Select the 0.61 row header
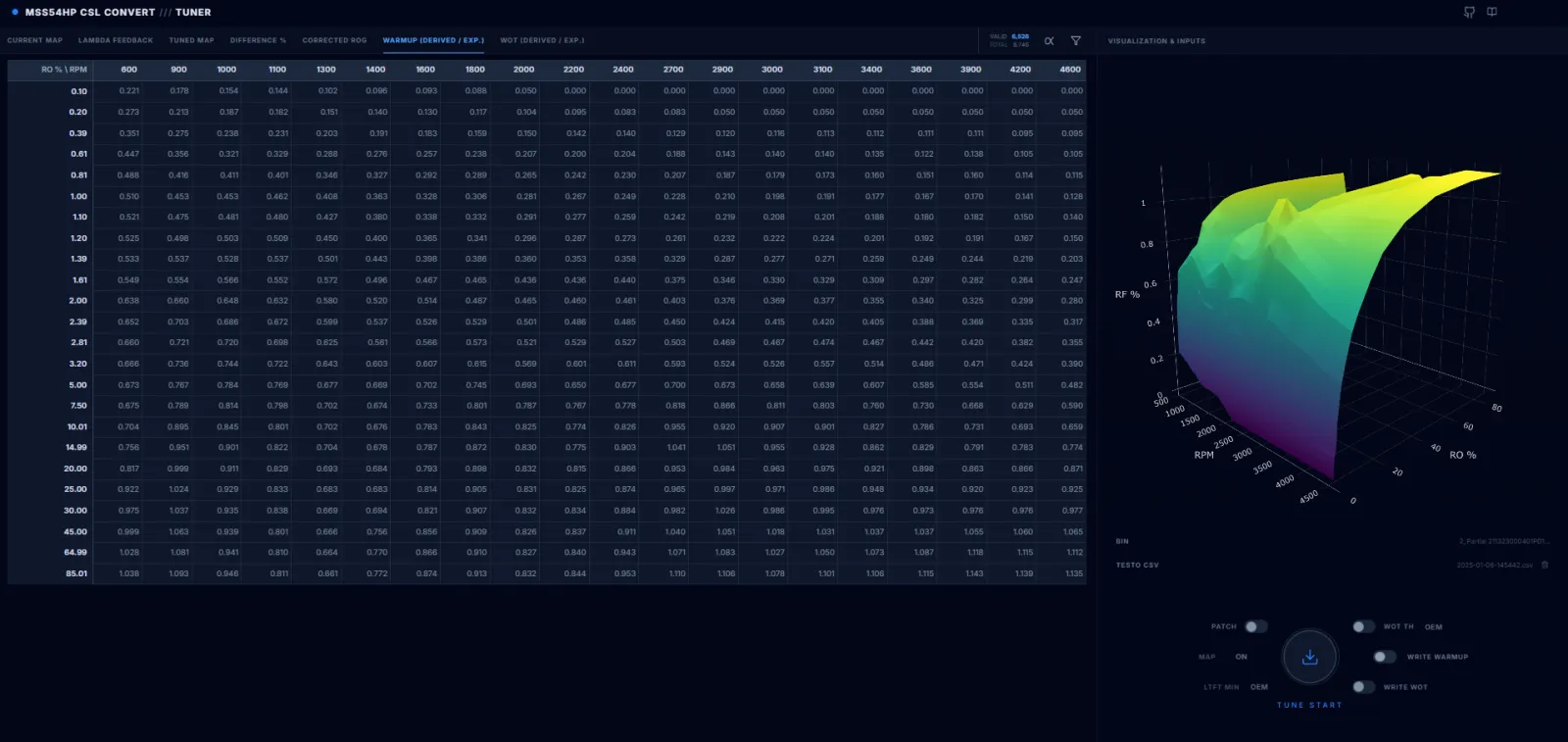 [x=50, y=154]
